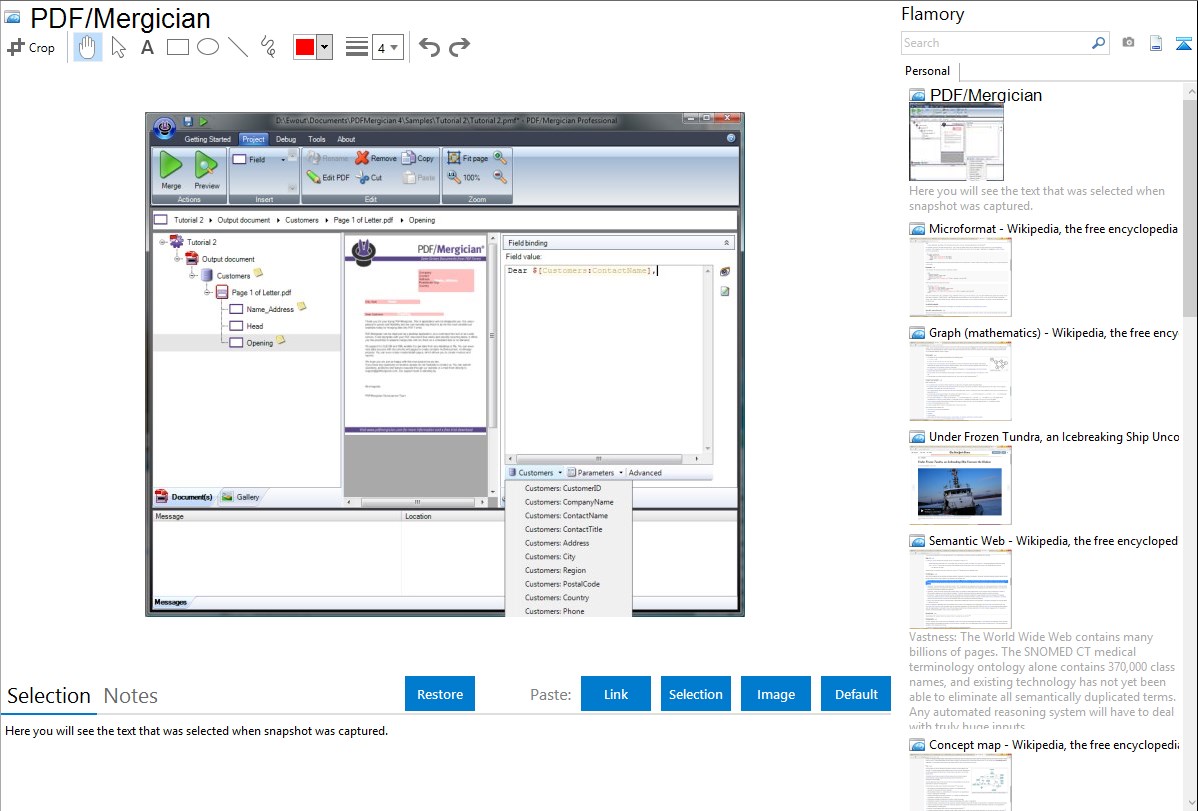The height and width of the screenshot is (811, 1198).
Task: Click the Default paste button
Action: pyautogui.click(x=856, y=694)
